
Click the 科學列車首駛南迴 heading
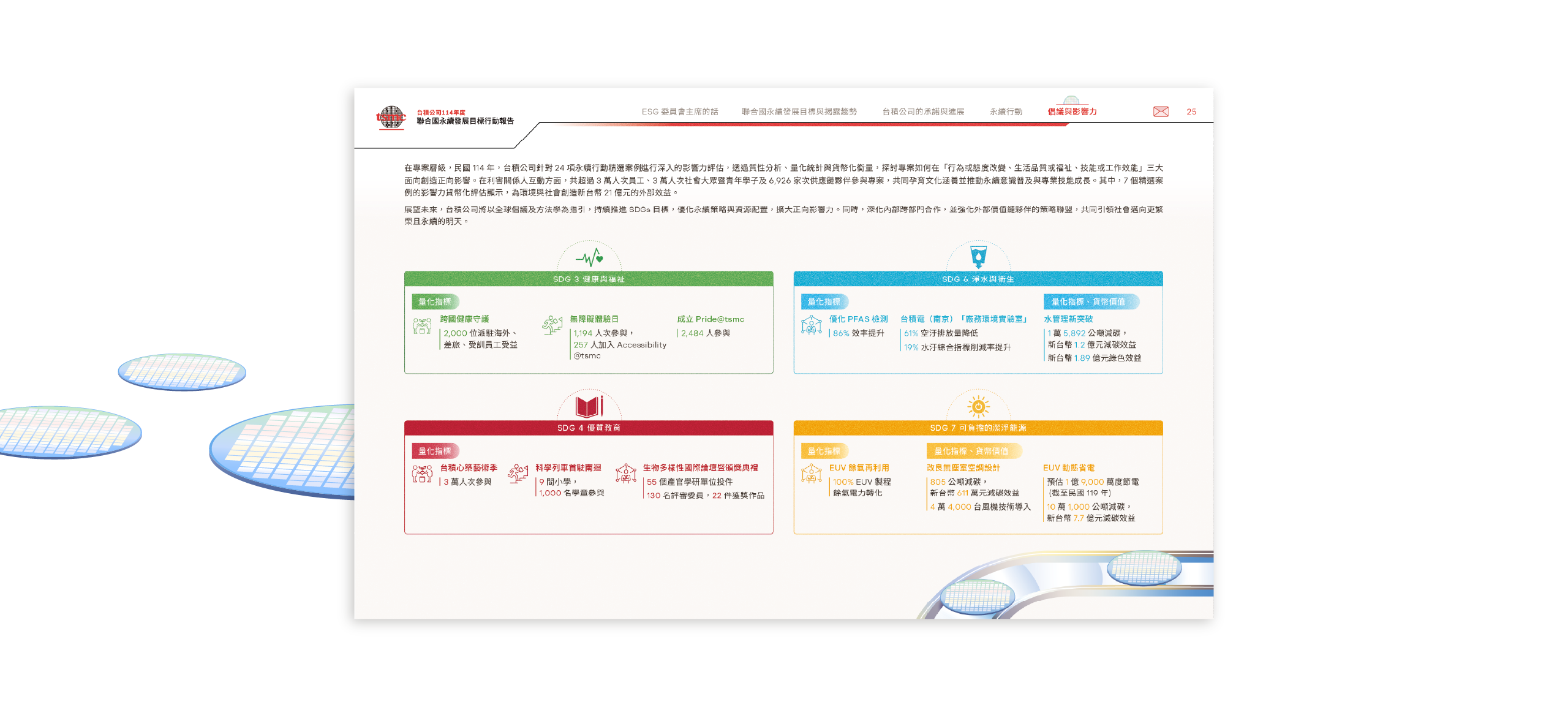tap(568, 467)
